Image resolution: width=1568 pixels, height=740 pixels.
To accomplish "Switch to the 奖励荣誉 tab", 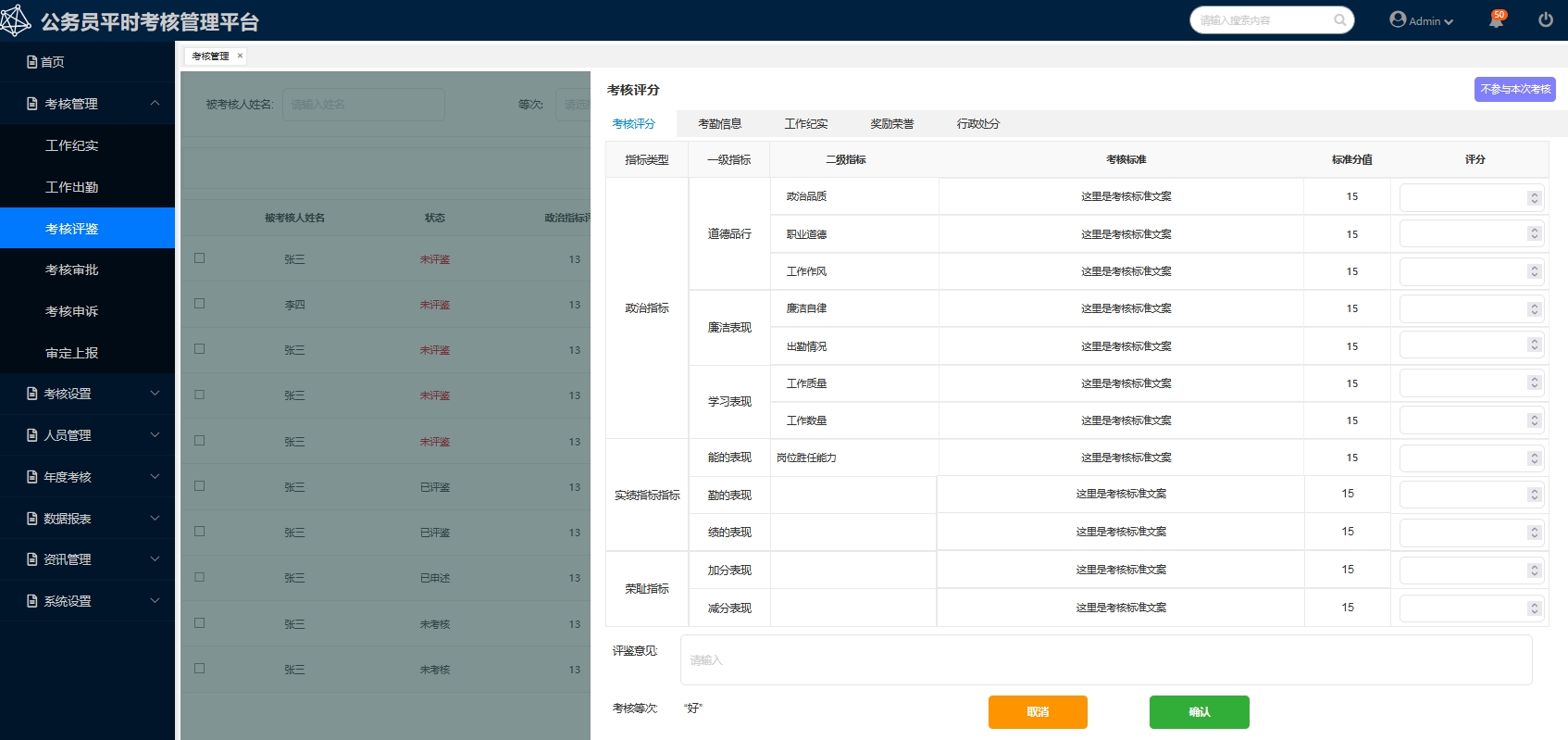I will pyautogui.click(x=892, y=124).
